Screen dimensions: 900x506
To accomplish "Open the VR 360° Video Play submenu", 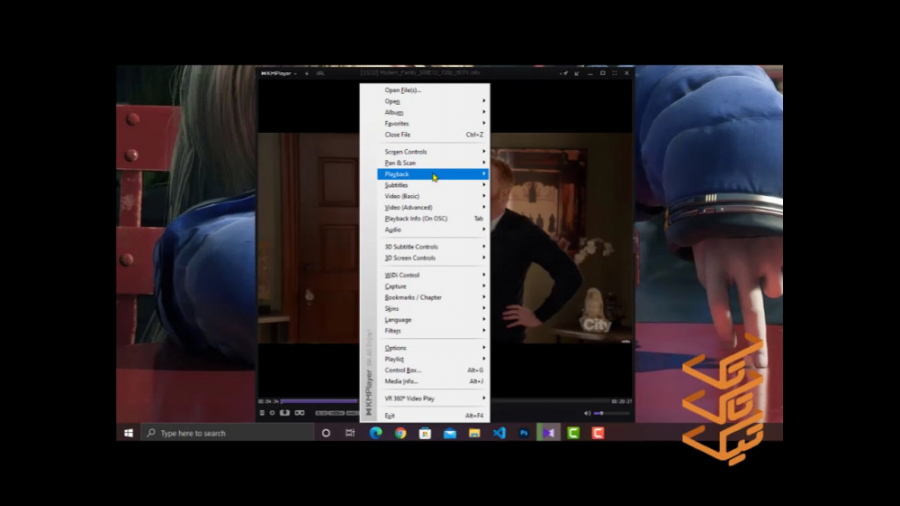I will pyautogui.click(x=433, y=398).
